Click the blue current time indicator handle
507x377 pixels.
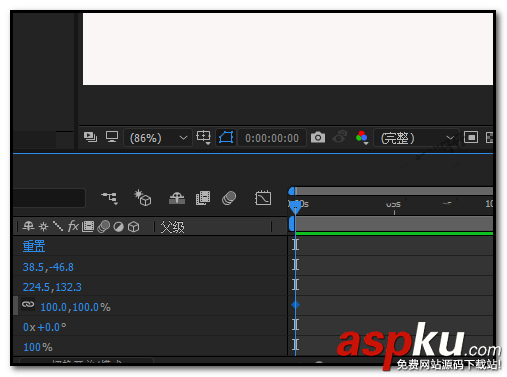[x=295, y=207]
